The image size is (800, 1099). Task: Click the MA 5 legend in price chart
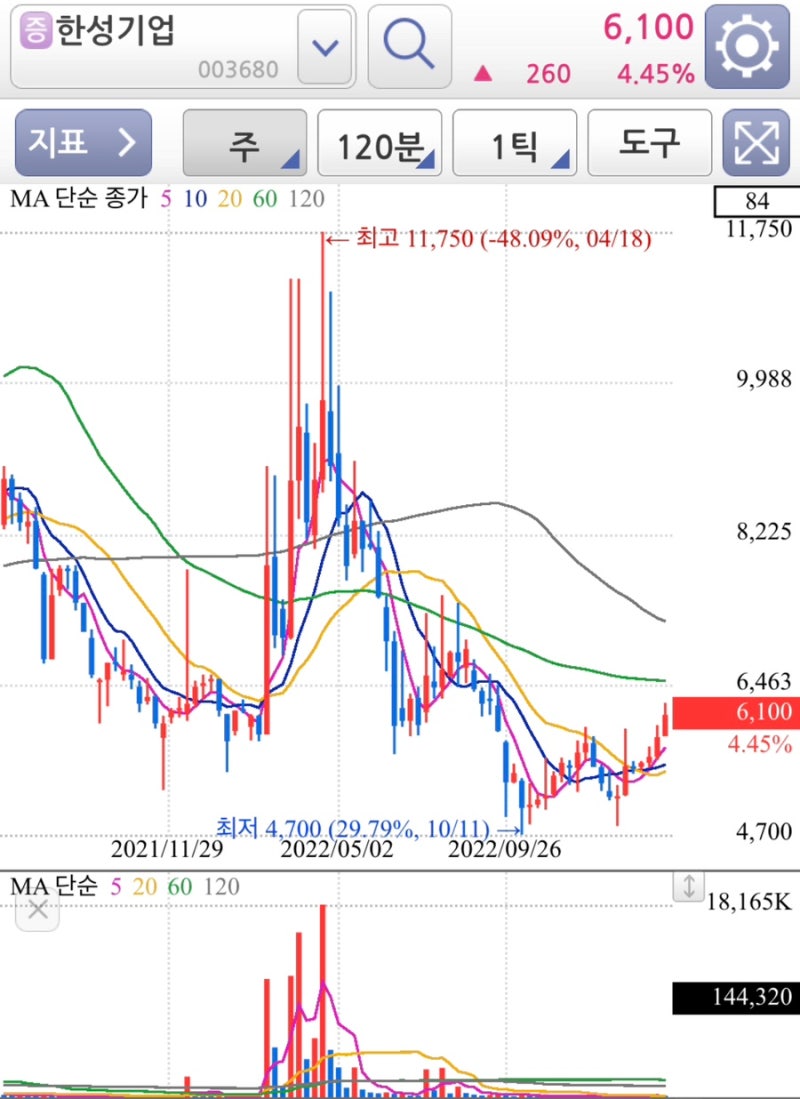pos(165,199)
